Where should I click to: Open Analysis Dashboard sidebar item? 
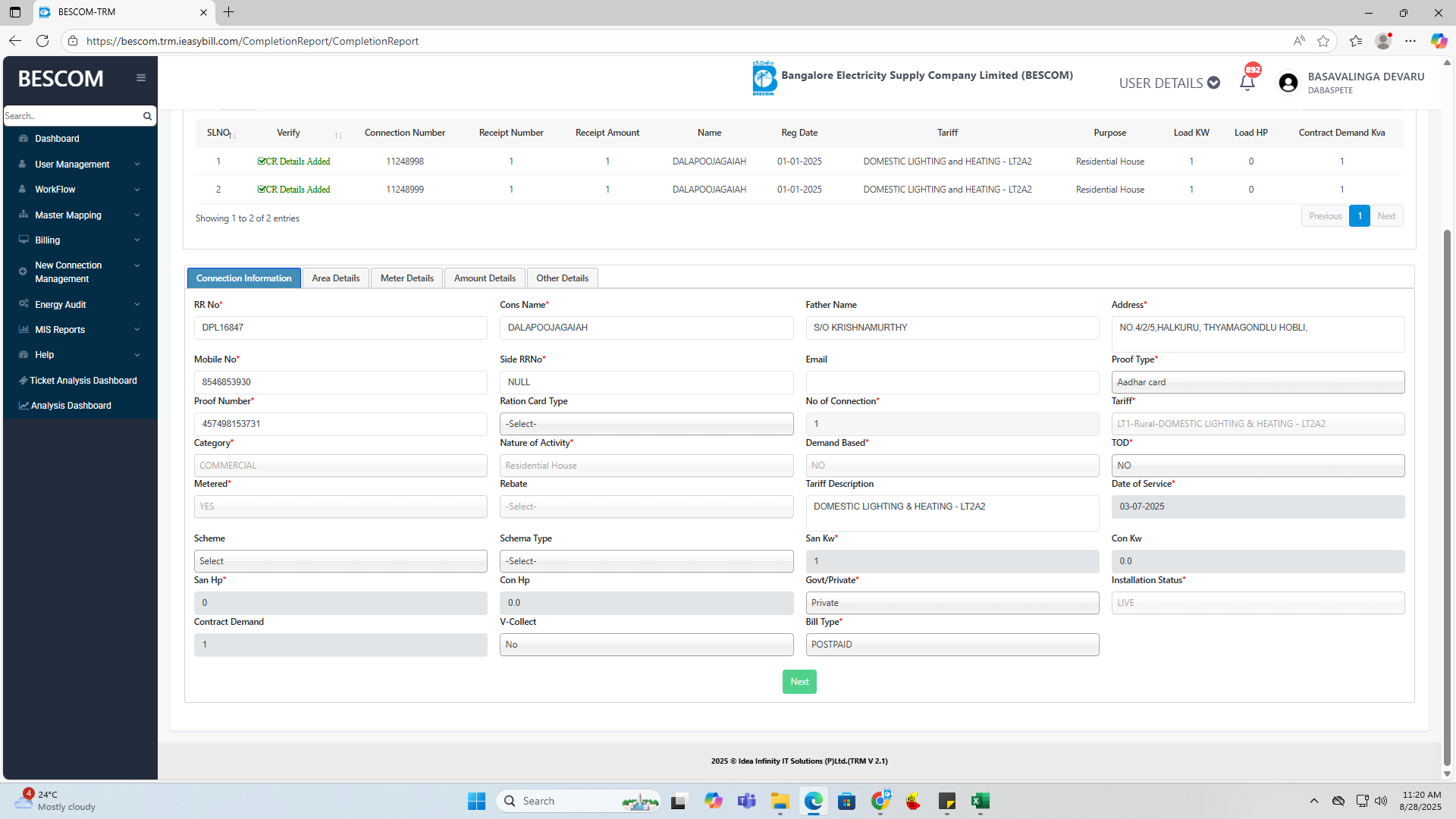[71, 406]
